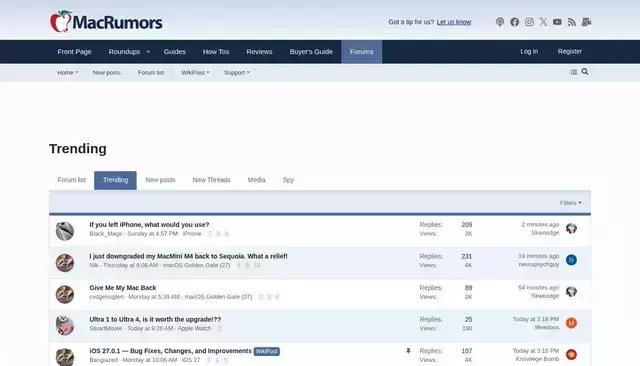Click the '19 minutes ago' latest post time
The width and height of the screenshot is (640, 366).
(x=538, y=256)
